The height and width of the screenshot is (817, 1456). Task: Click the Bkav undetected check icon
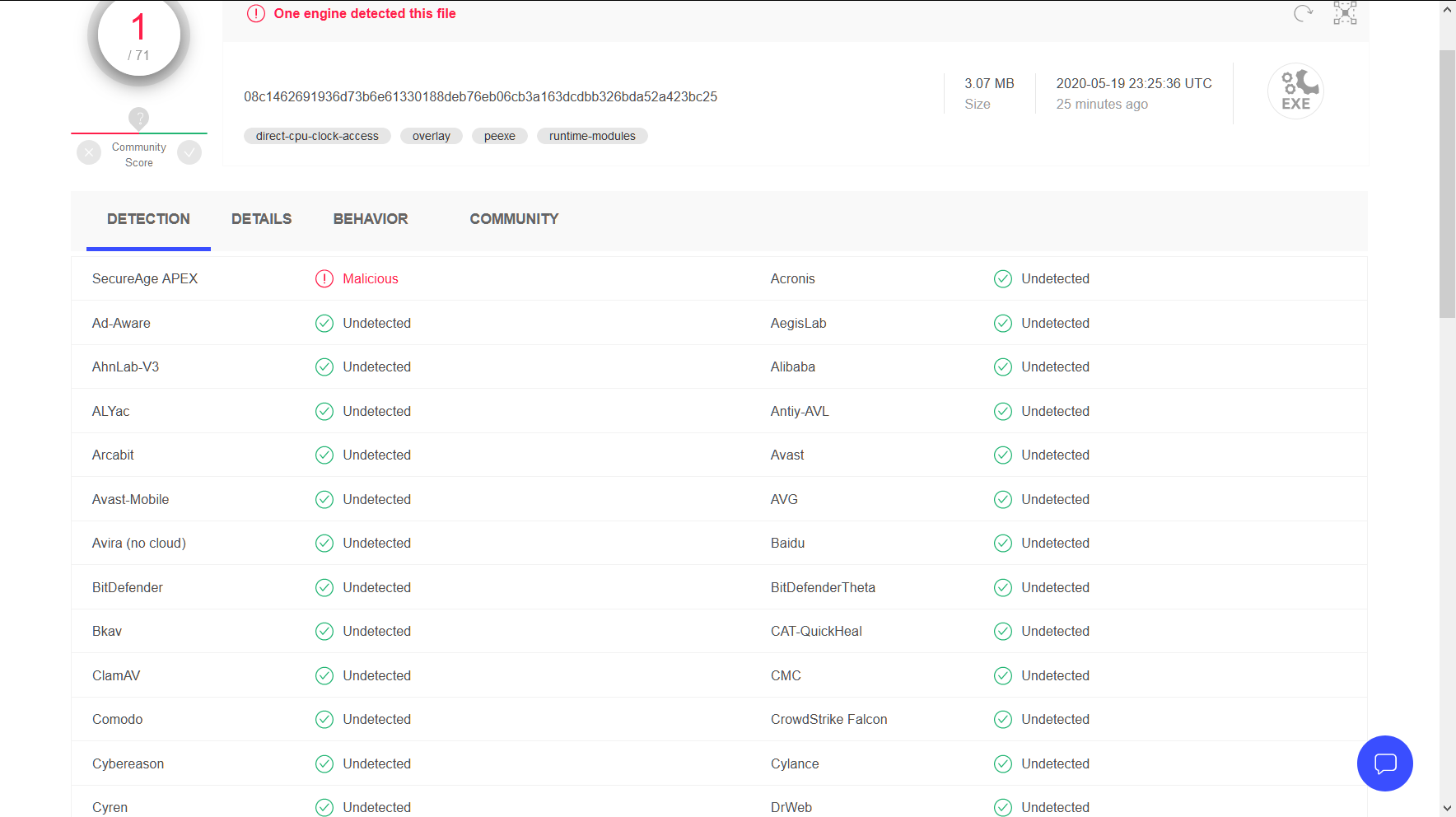(x=324, y=632)
